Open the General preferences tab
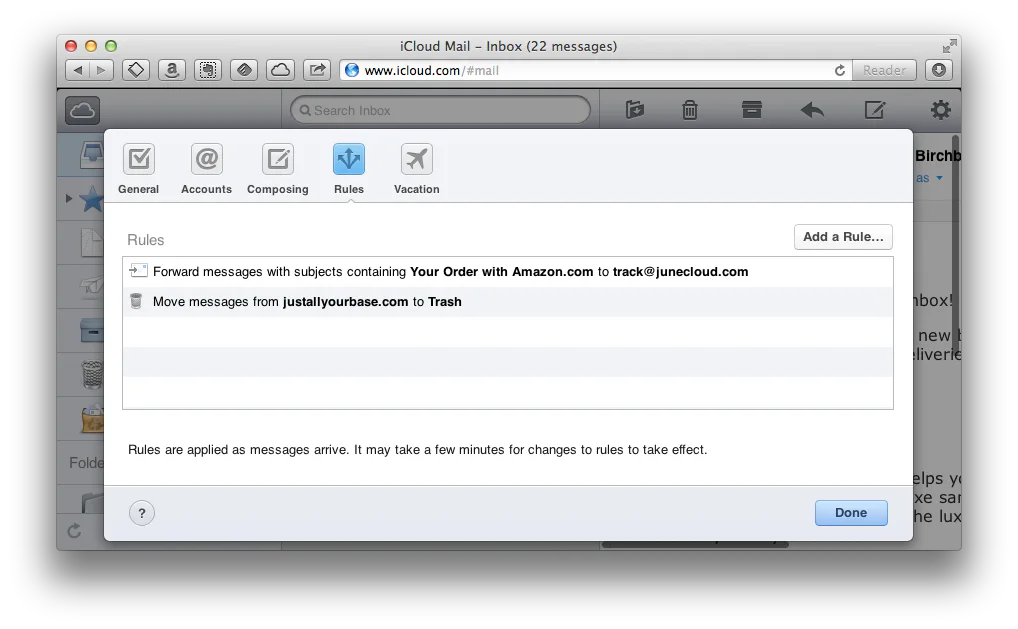 coord(138,169)
